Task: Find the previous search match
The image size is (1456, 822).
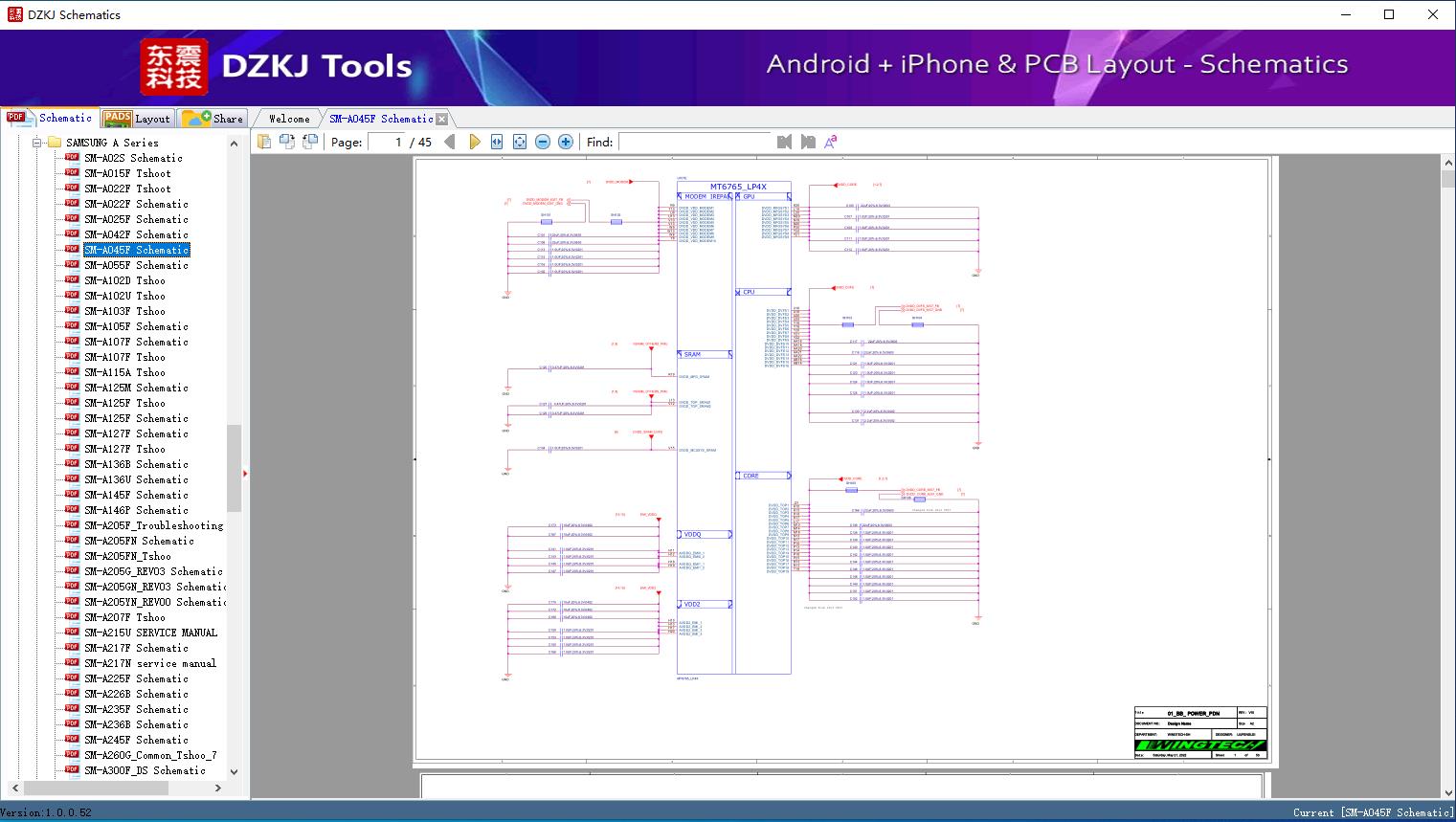Action: point(785,142)
